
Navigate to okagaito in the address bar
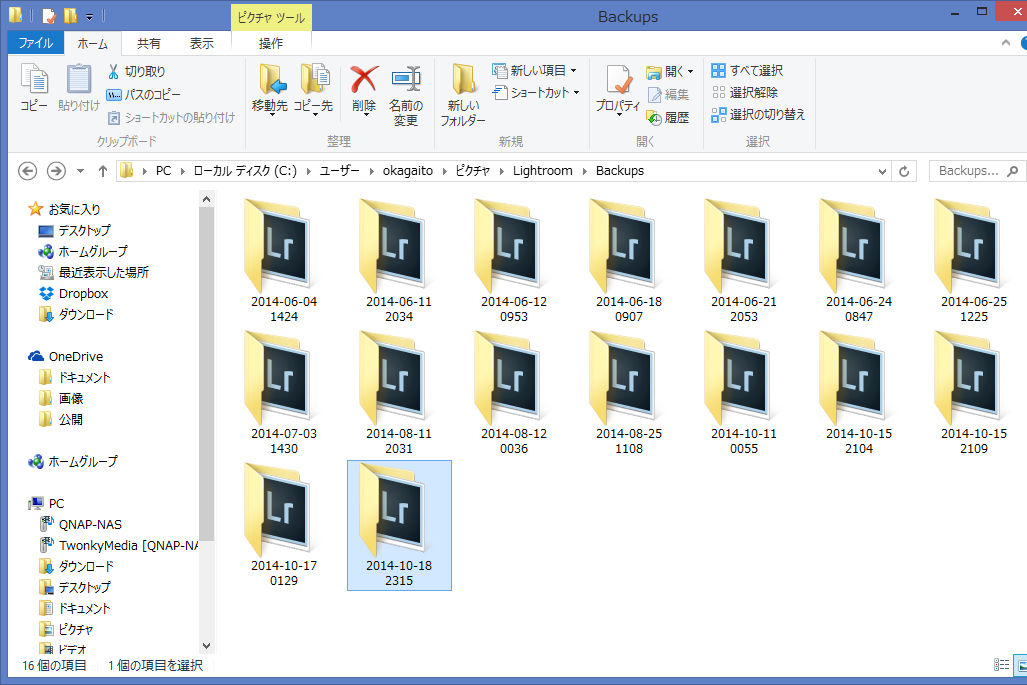(x=407, y=171)
